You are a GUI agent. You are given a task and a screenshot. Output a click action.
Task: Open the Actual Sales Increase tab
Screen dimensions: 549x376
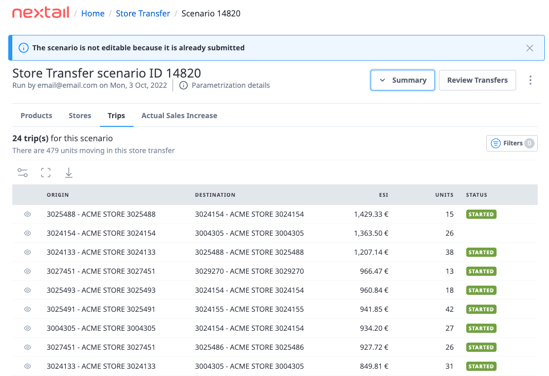(179, 116)
